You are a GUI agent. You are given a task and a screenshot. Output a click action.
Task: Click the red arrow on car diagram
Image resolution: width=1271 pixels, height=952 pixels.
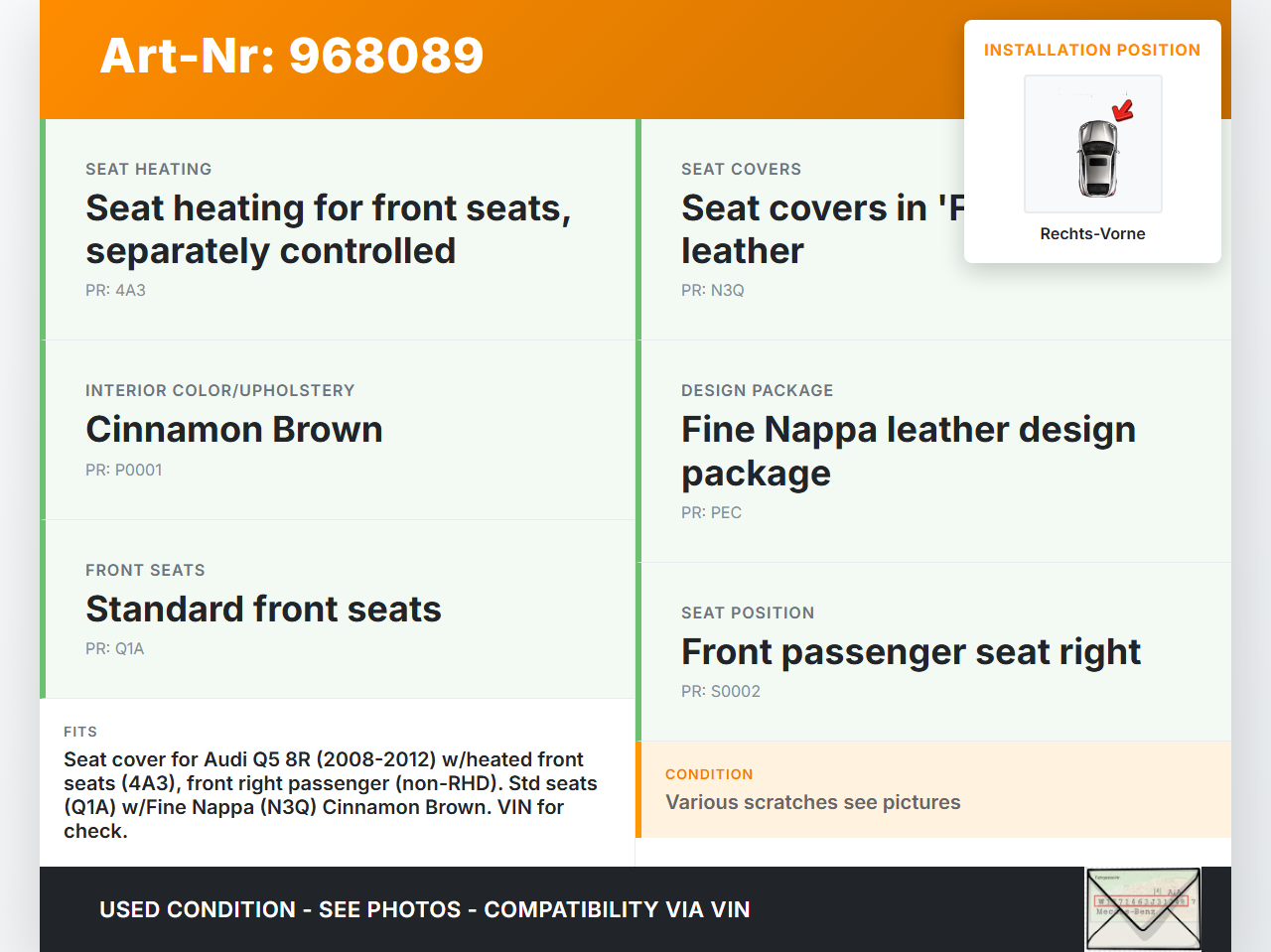[1123, 109]
